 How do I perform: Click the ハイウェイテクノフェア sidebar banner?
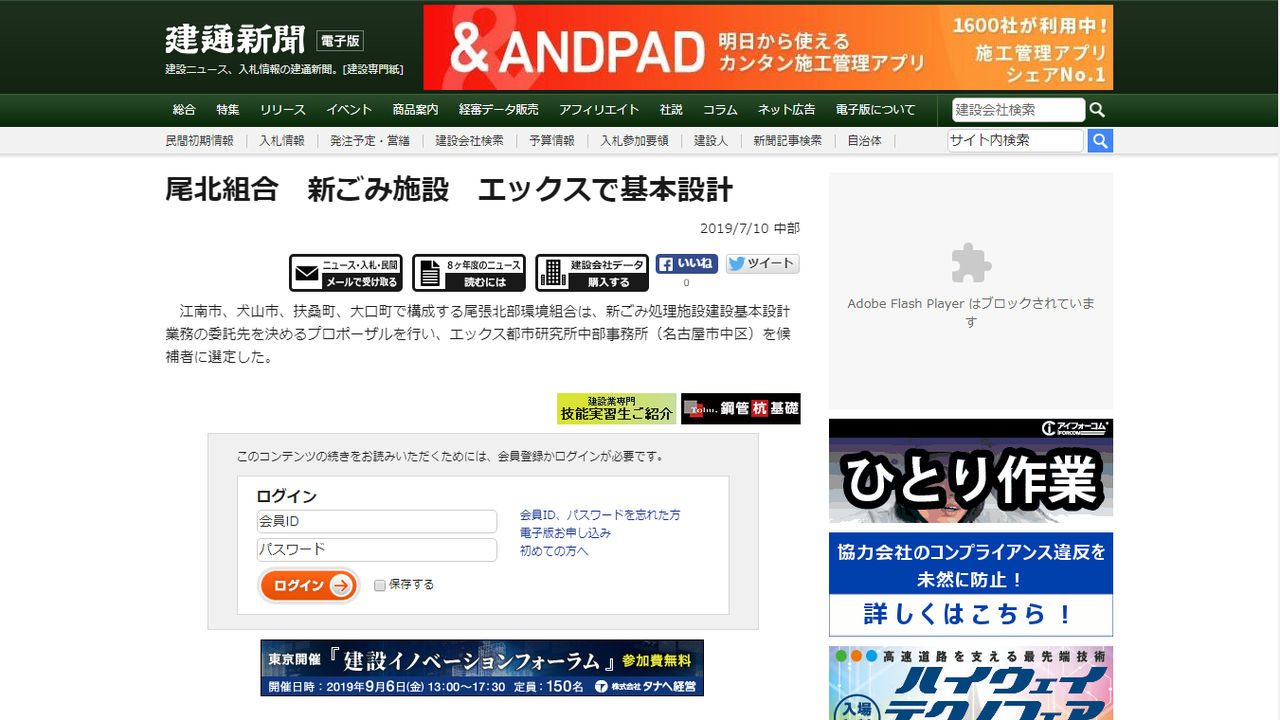tap(971, 683)
